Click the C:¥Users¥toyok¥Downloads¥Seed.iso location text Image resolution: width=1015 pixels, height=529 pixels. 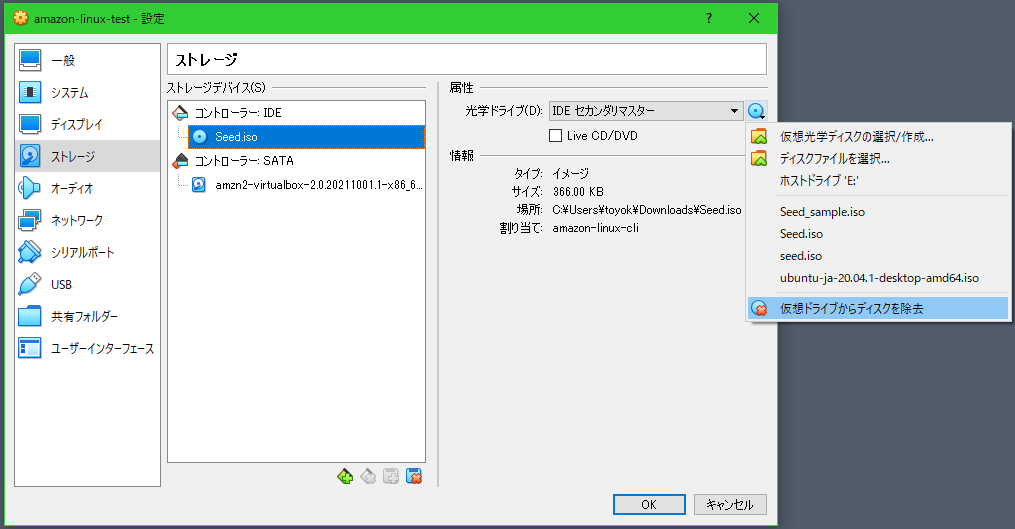(647, 210)
